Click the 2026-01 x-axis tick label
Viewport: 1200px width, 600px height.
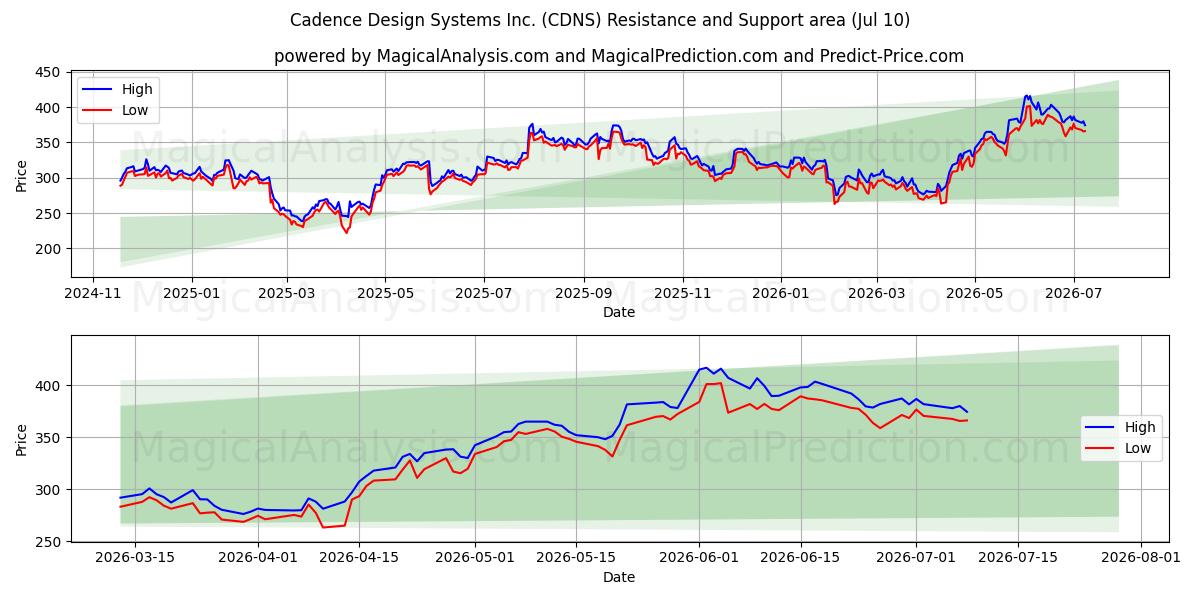pyautogui.click(x=781, y=293)
